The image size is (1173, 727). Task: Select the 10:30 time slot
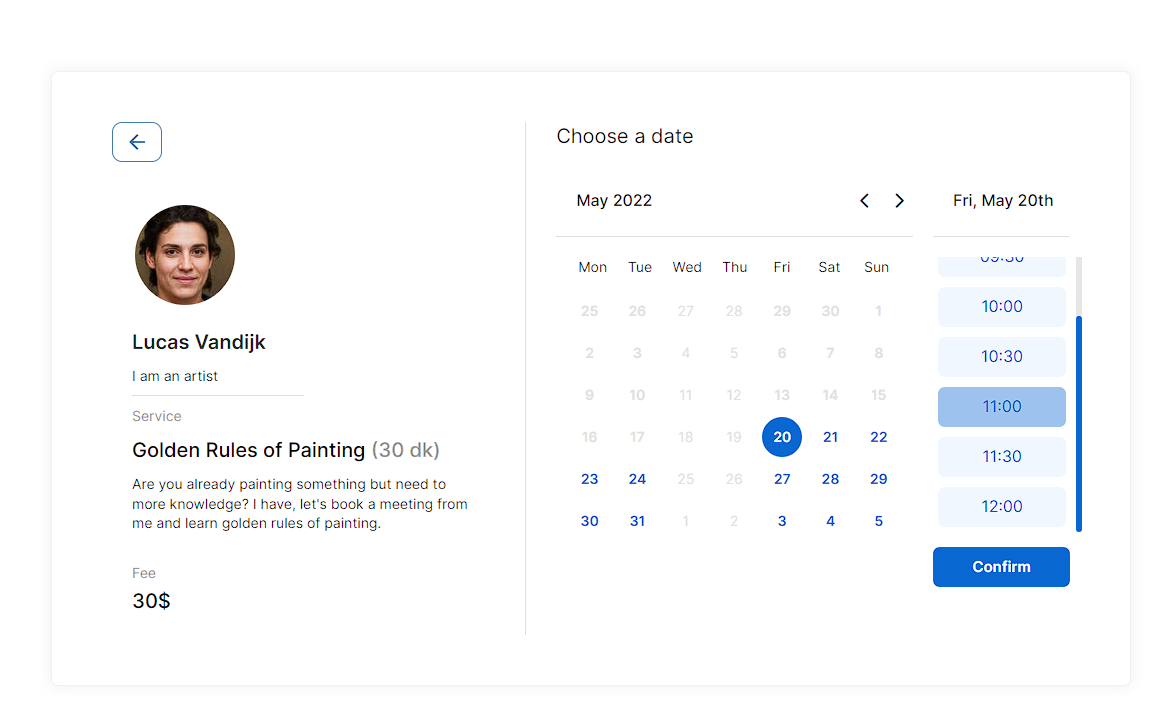1002,357
